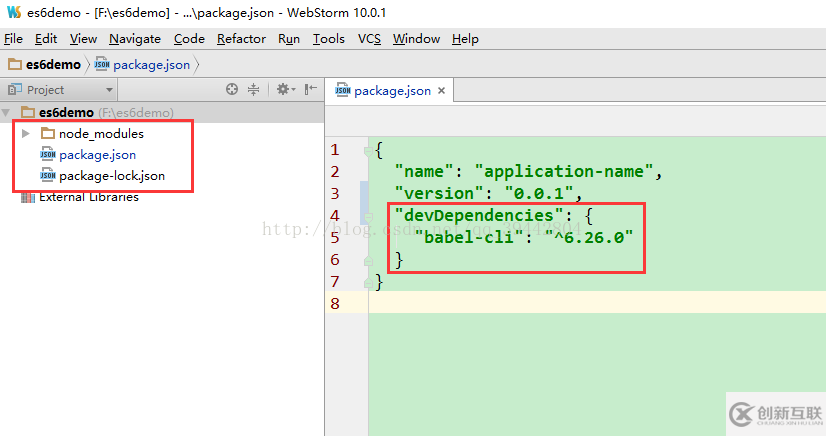Image resolution: width=826 pixels, height=436 pixels.
Task: Open the Run menu
Action: (289, 39)
